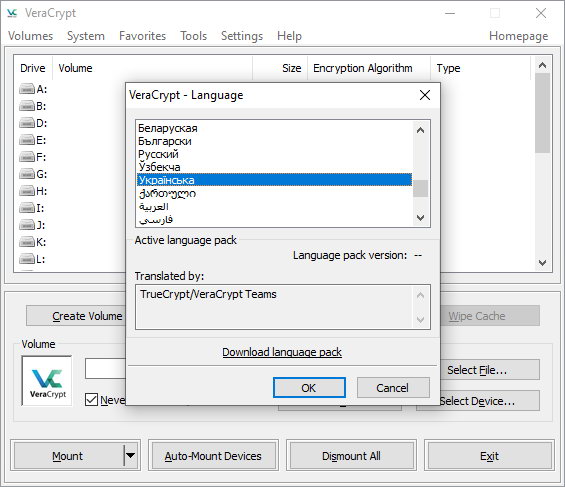This screenshot has height=487, width=565.
Task: Click language list scroll down arrow
Action: point(420,218)
